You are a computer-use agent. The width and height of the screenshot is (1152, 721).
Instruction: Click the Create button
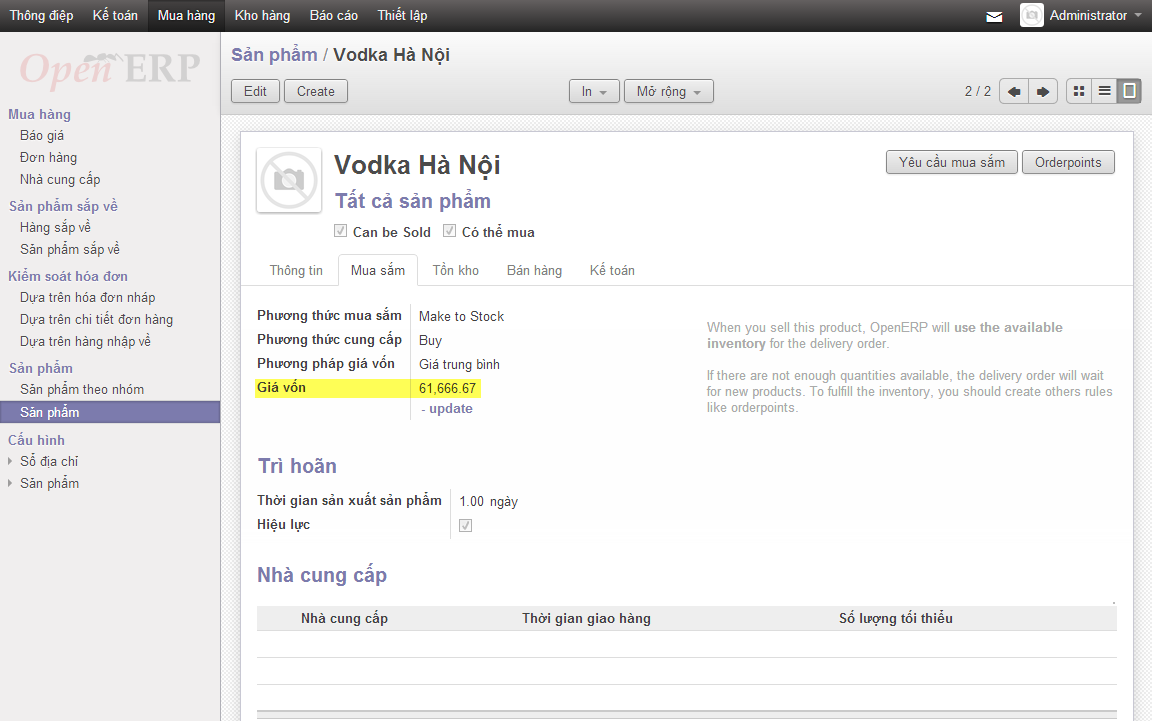(316, 91)
